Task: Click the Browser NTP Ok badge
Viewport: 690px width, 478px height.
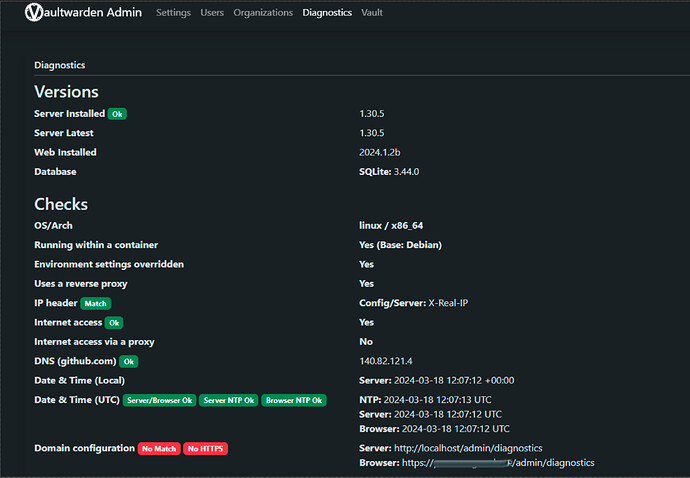Action: [294, 400]
